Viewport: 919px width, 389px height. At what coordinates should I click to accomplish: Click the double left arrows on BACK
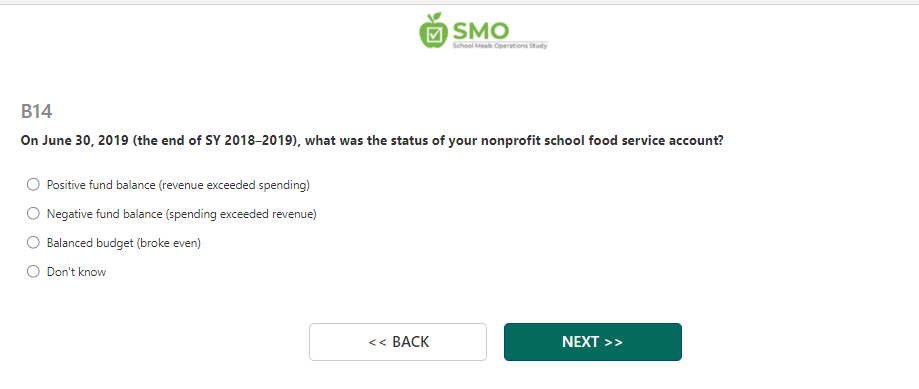[377, 342]
